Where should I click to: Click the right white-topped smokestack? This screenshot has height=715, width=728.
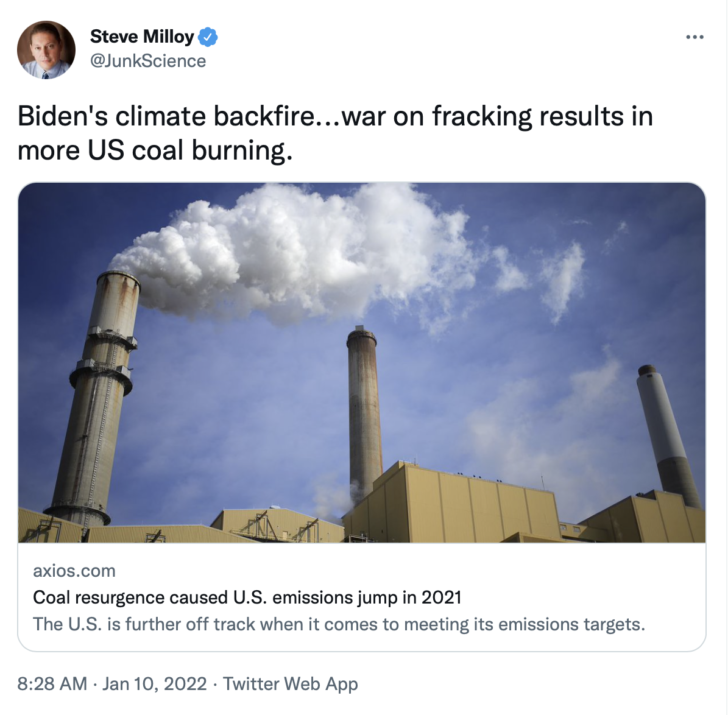tap(666, 434)
